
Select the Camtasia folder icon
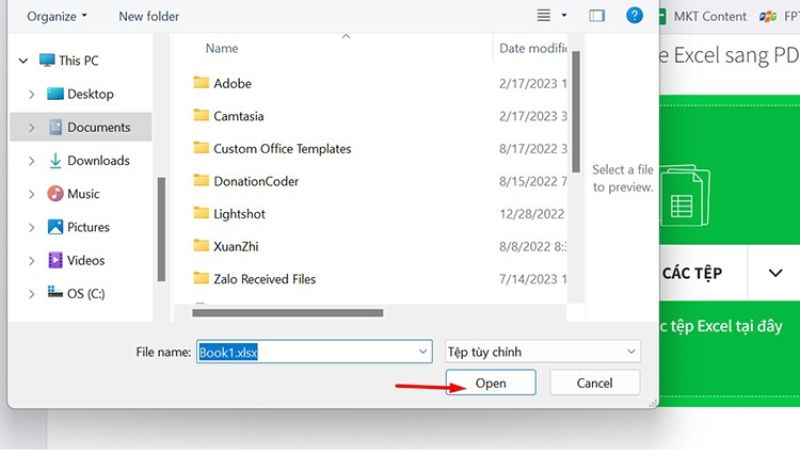201,116
